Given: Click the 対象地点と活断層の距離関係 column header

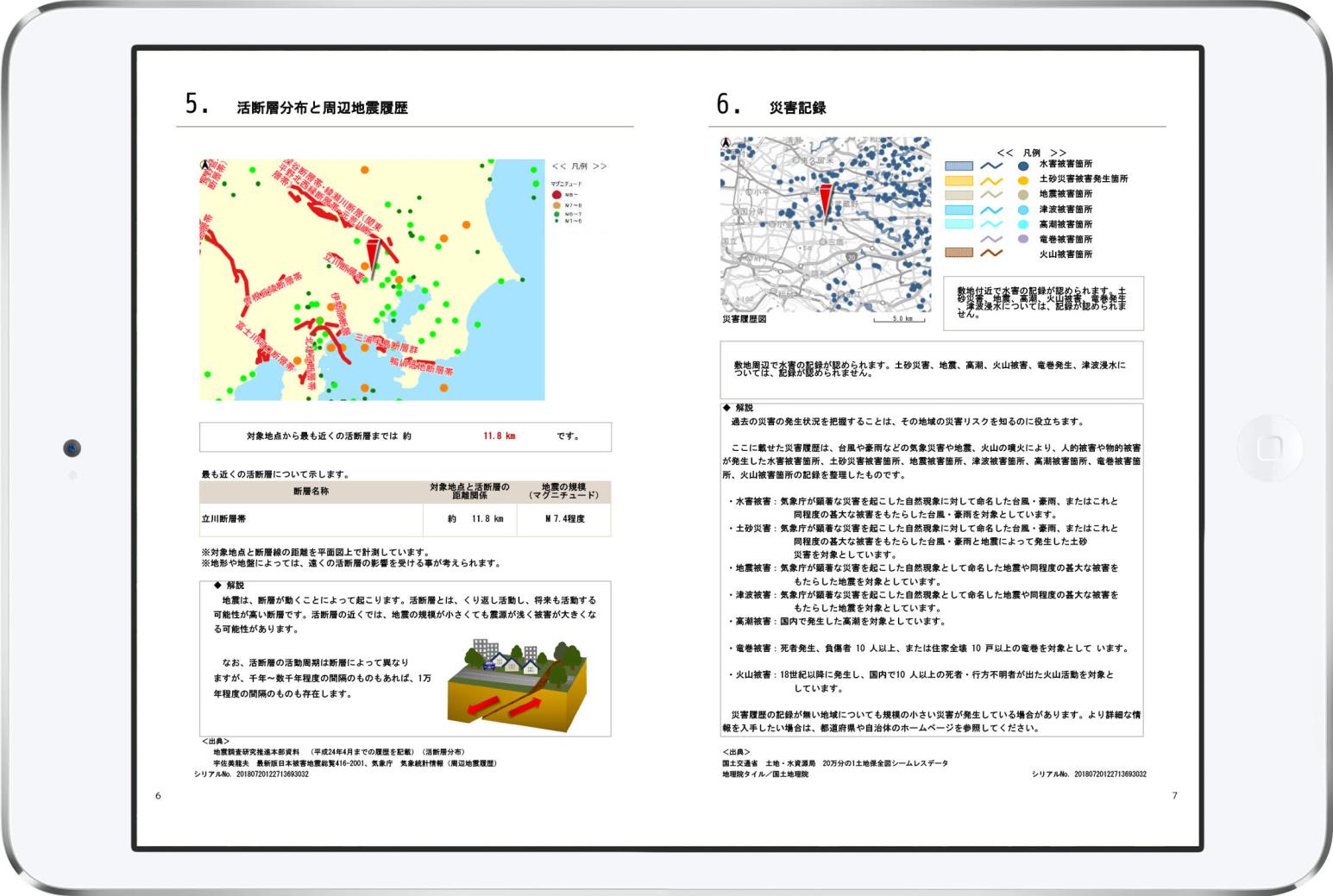Looking at the screenshot, I should pyautogui.click(x=470, y=492).
